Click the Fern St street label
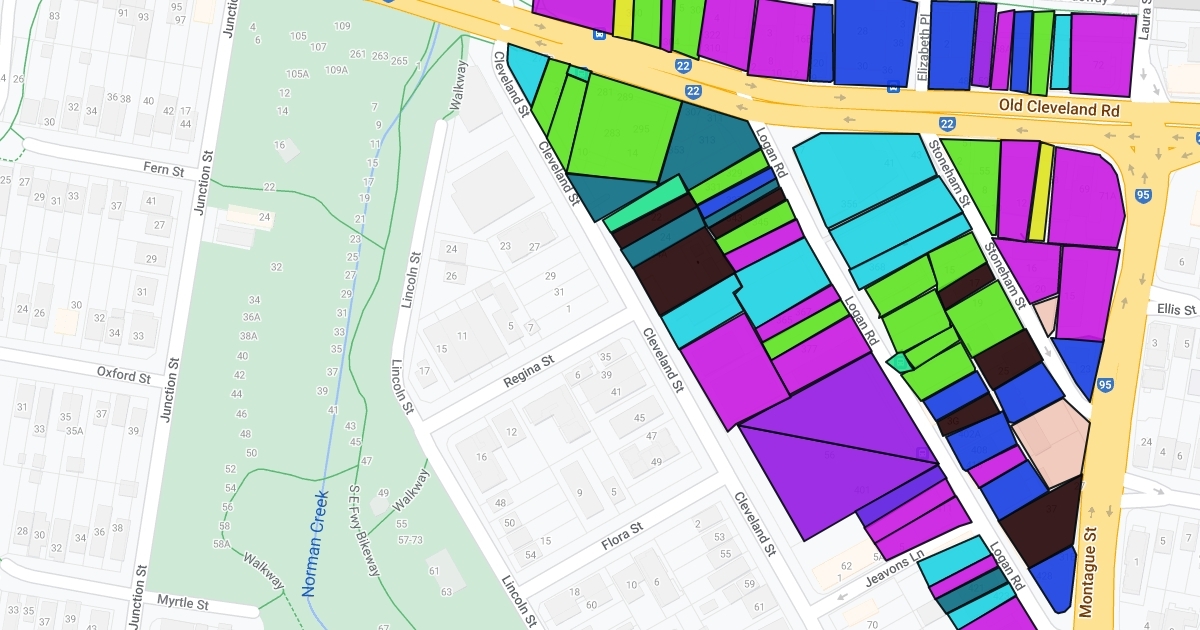1200x630 pixels. tap(164, 171)
